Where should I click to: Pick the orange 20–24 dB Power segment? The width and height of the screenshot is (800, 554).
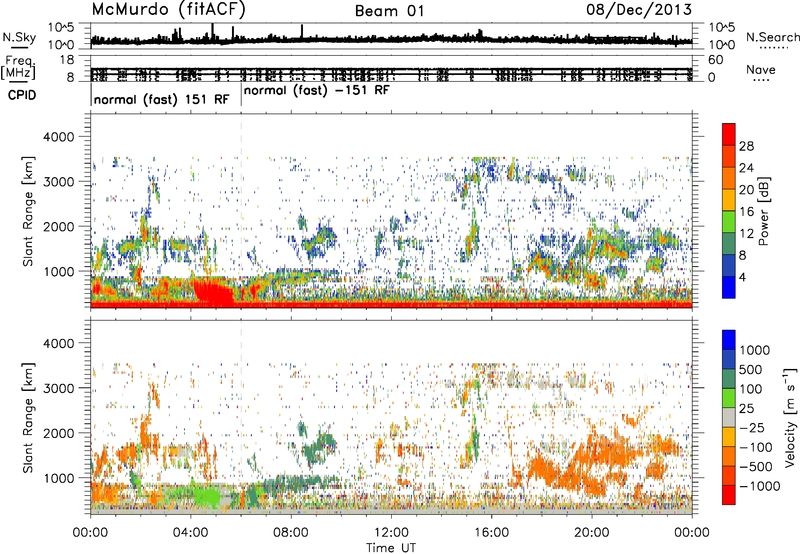[x=729, y=178]
